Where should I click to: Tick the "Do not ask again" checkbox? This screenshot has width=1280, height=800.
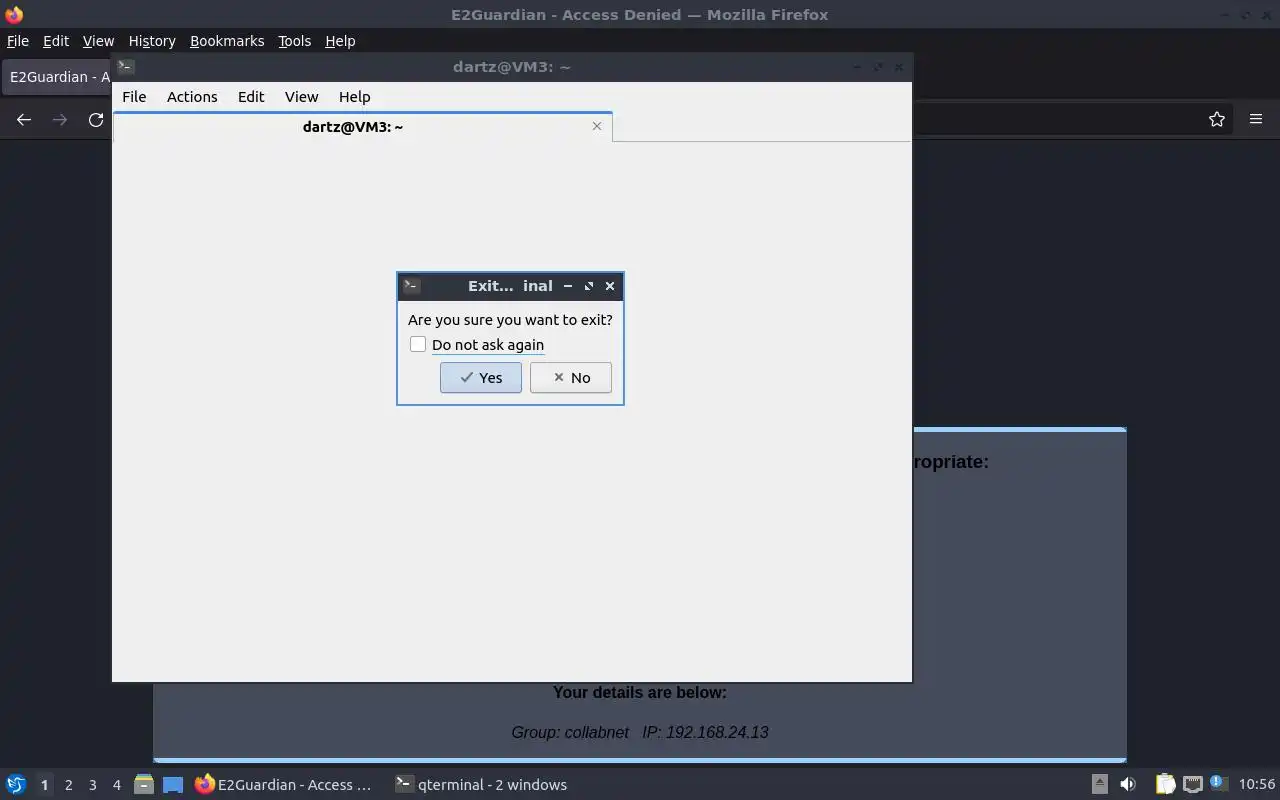(418, 344)
